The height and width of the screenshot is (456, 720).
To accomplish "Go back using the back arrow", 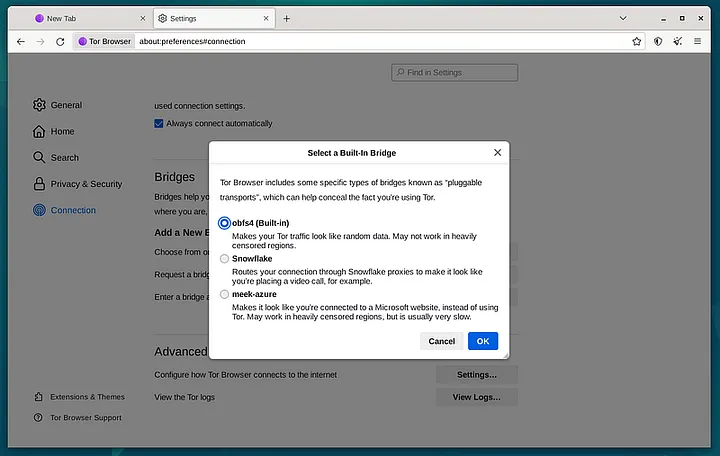I will tap(21, 41).
